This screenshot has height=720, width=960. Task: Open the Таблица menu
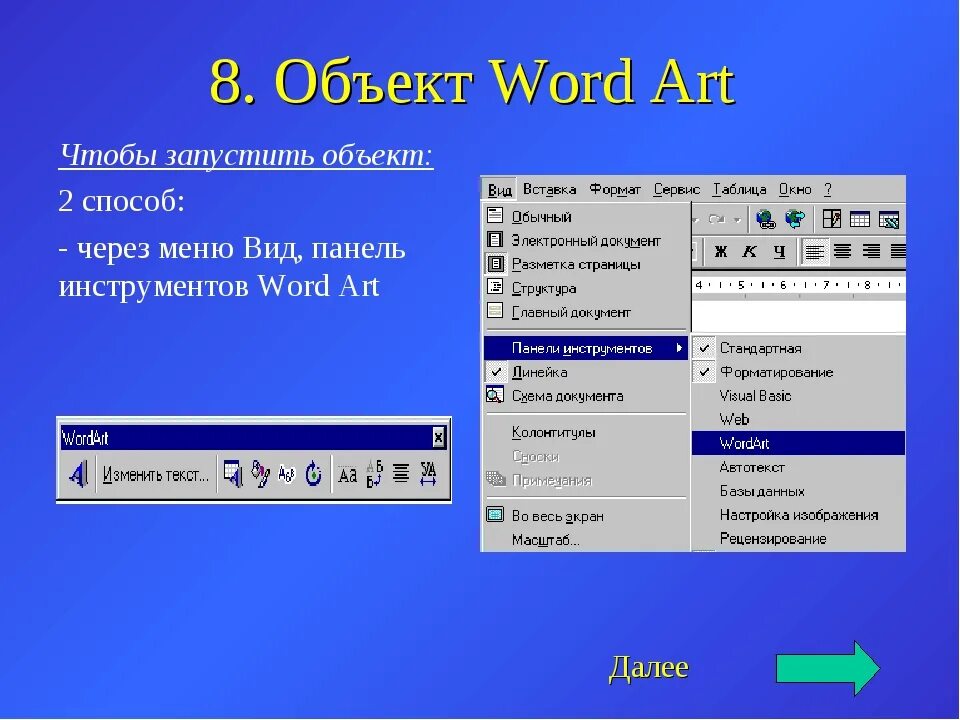pos(739,189)
